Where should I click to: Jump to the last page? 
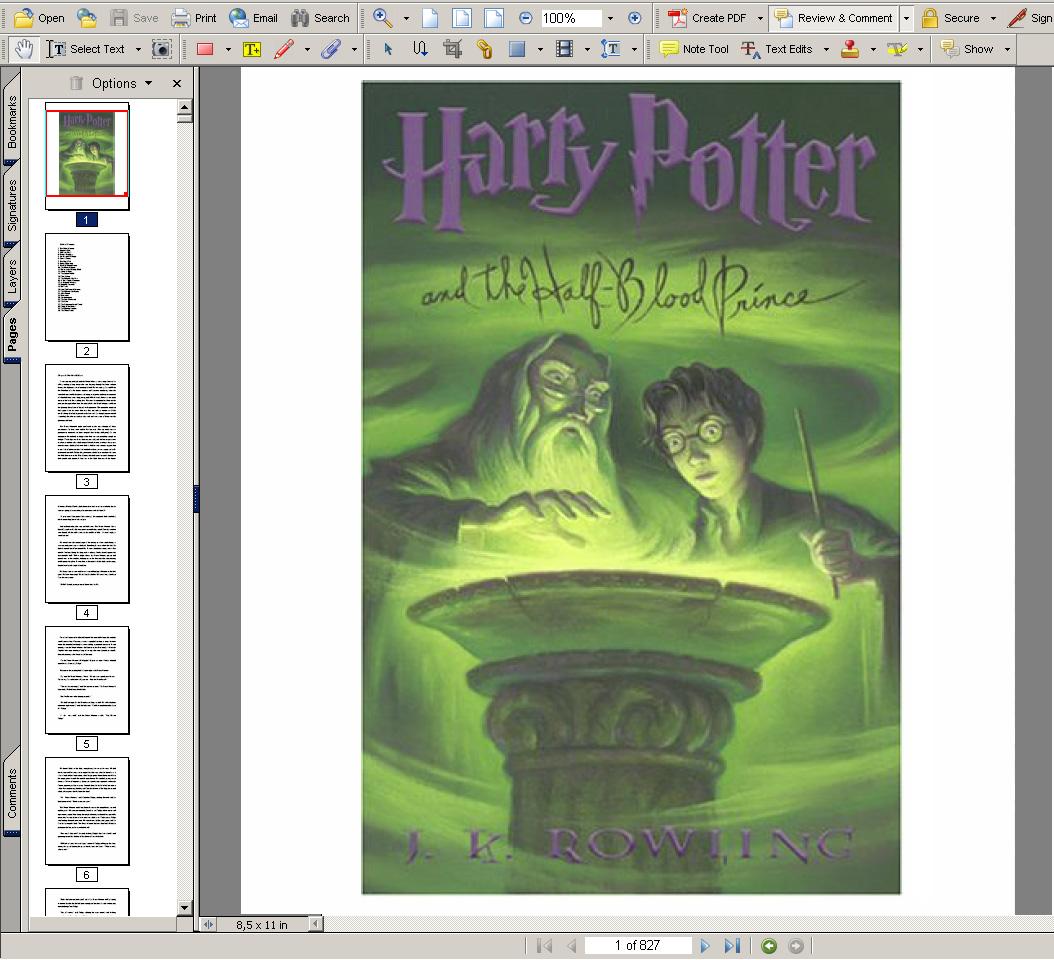(732, 946)
